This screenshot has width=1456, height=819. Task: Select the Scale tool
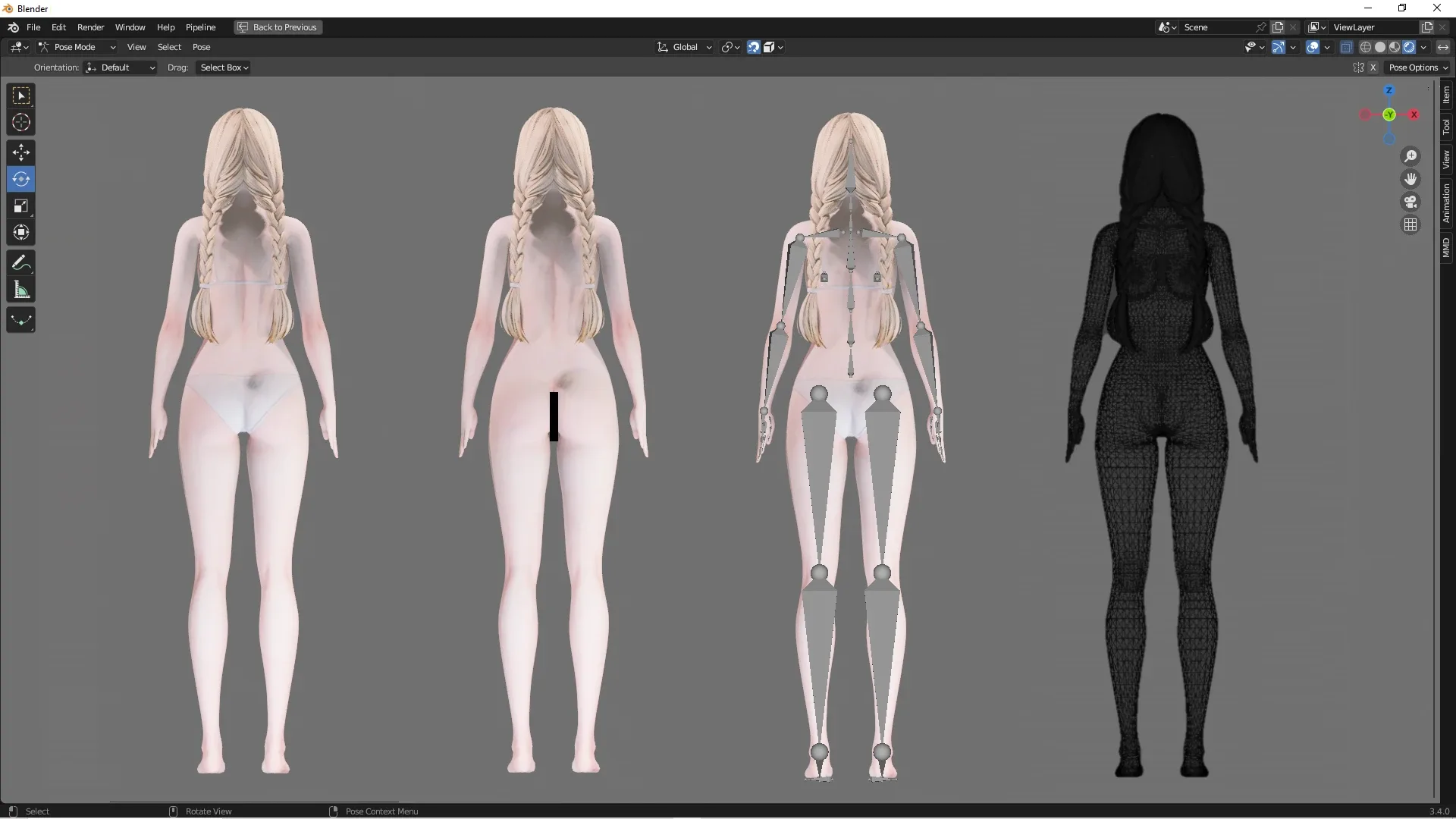pos(20,206)
